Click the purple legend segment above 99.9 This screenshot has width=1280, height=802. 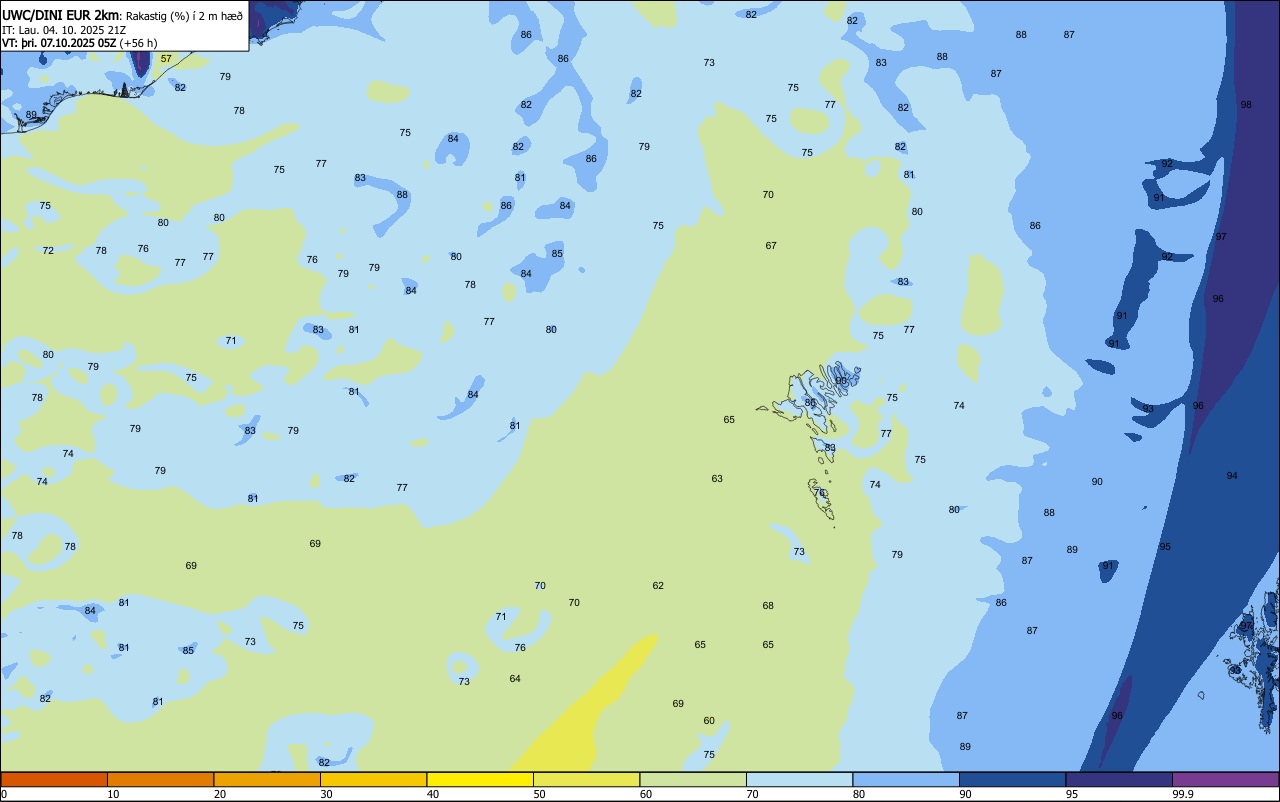(x=1225, y=779)
